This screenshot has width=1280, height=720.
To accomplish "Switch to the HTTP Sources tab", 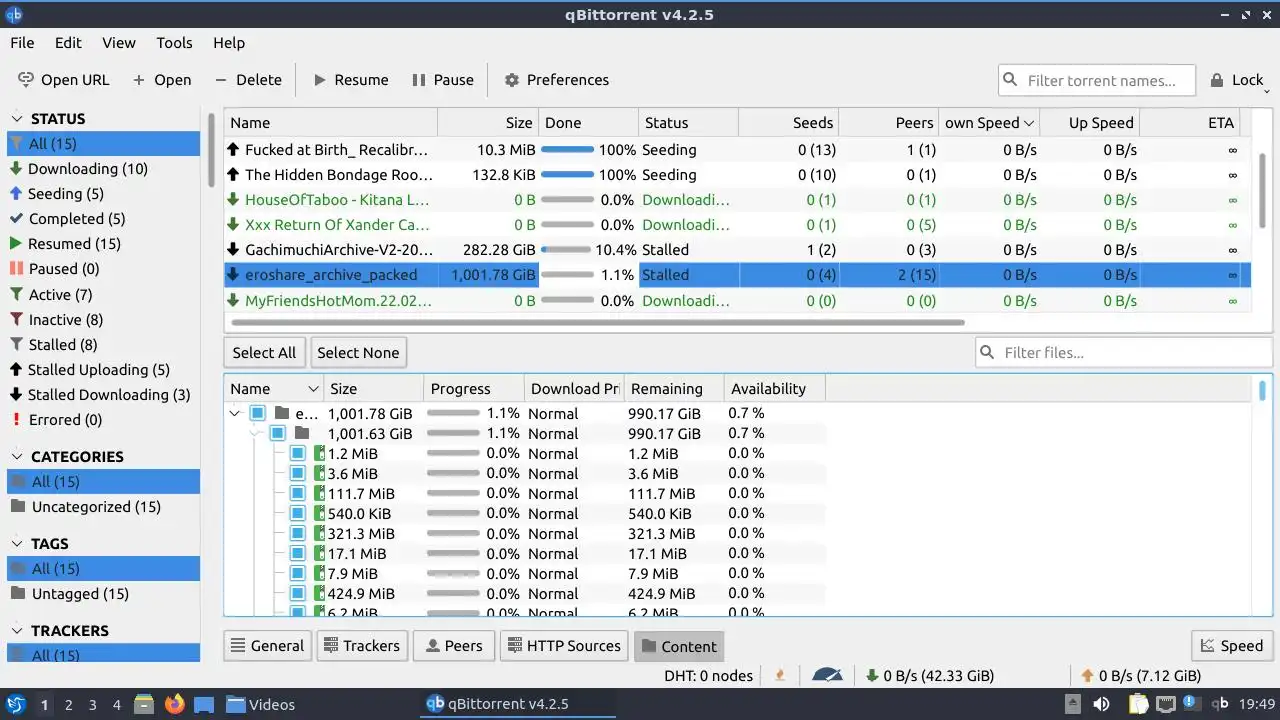I will 564,646.
